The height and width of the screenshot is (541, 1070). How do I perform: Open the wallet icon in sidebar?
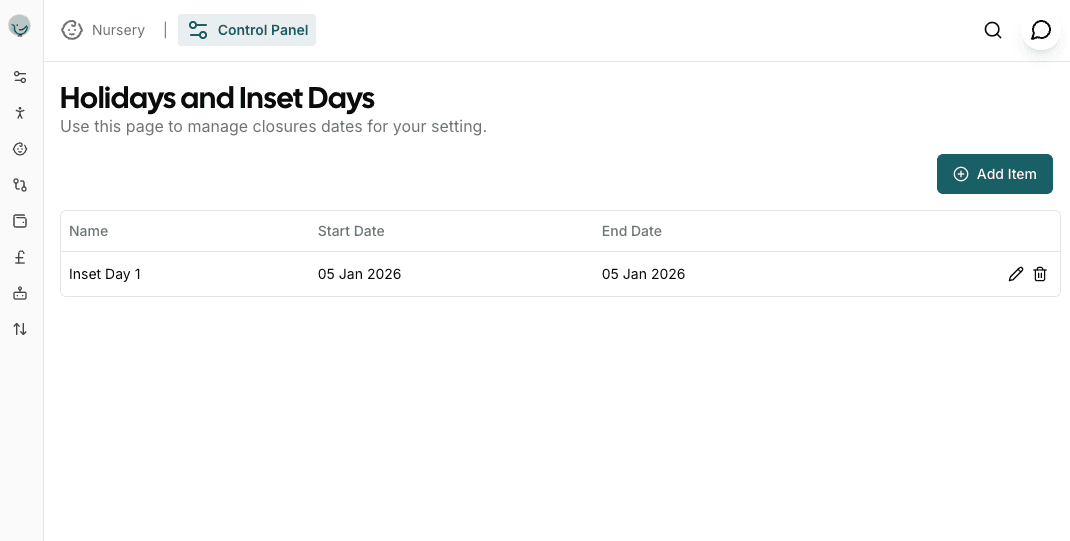coord(20,221)
